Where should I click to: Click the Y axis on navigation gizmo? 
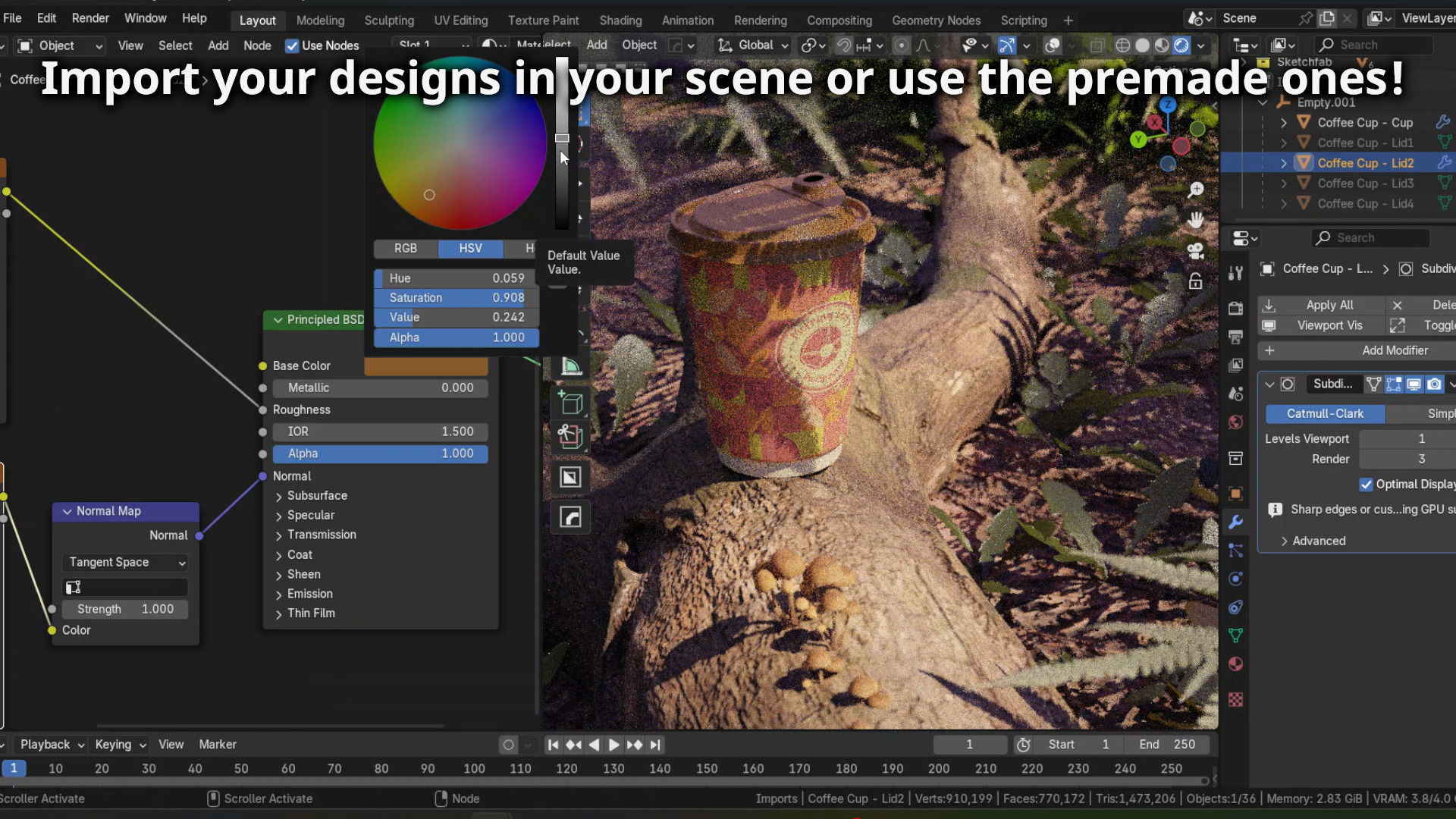pyautogui.click(x=1137, y=140)
